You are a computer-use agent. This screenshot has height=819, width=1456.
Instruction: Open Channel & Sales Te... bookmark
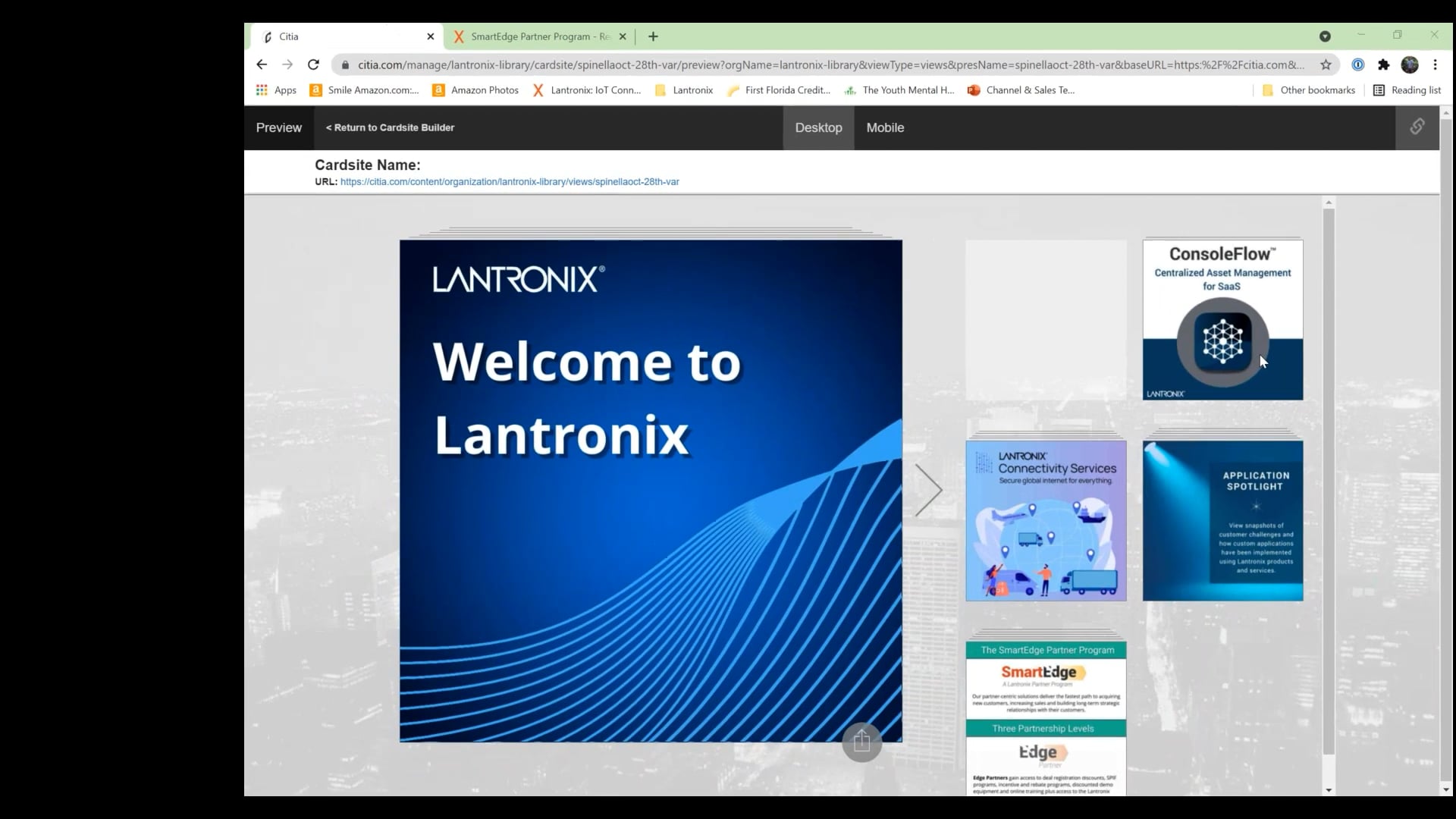point(1021,89)
